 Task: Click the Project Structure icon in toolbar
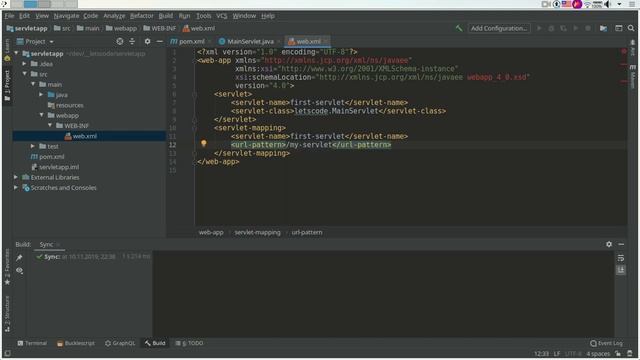[x=603, y=28]
